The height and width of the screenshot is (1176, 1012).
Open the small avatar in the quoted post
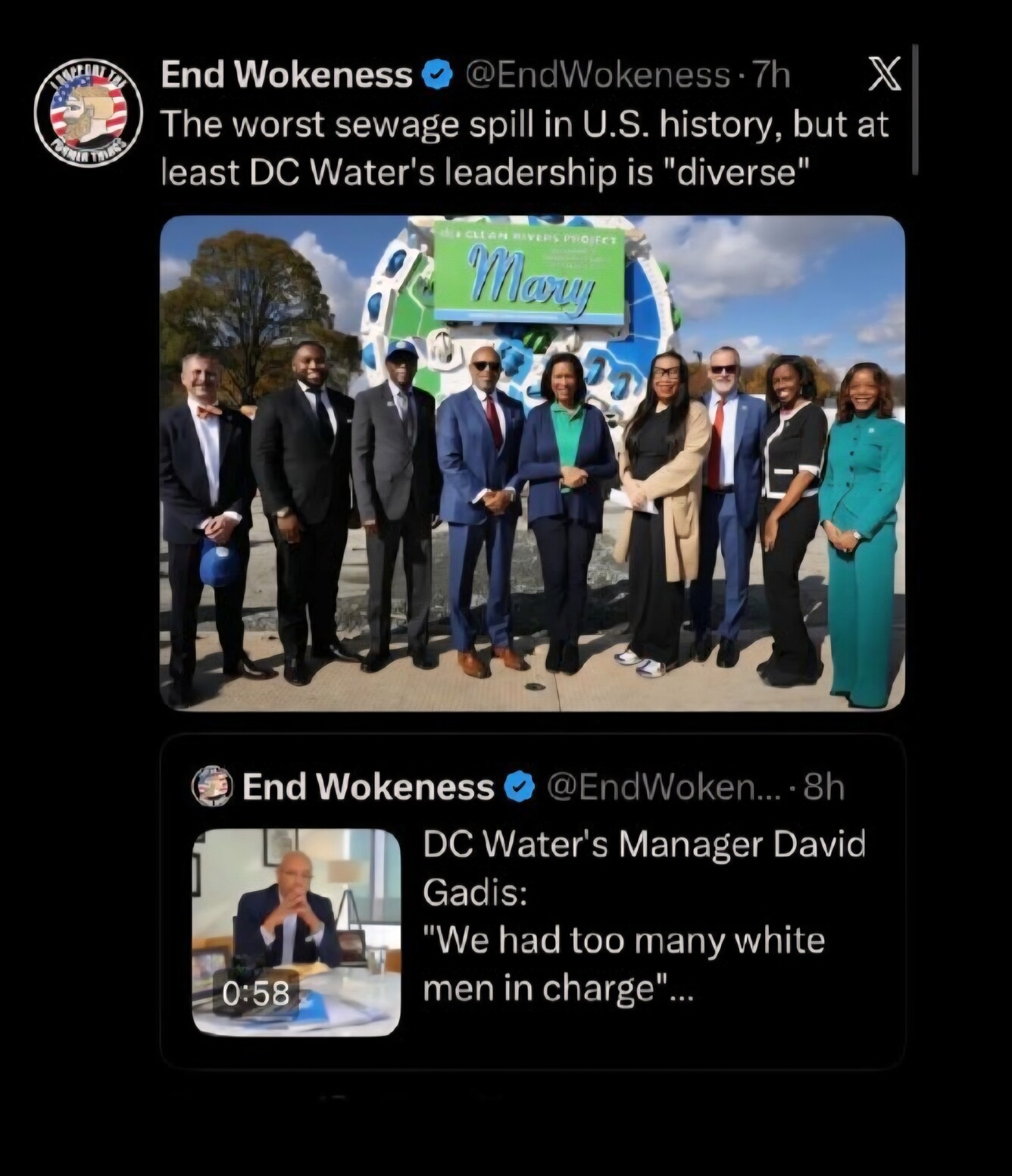pyautogui.click(x=211, y=786)
